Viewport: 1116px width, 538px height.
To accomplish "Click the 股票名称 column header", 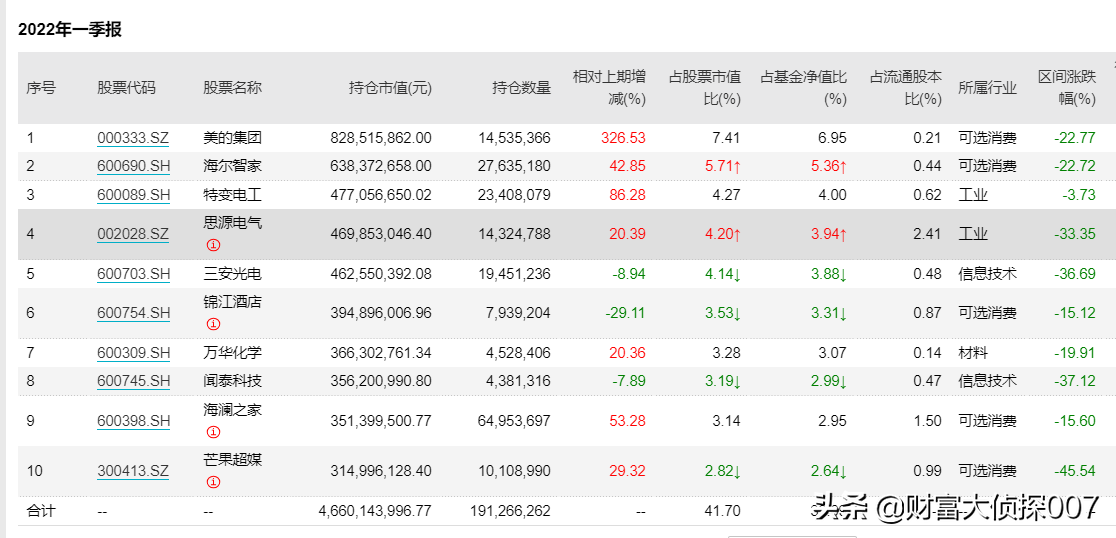I will [232, 88].
